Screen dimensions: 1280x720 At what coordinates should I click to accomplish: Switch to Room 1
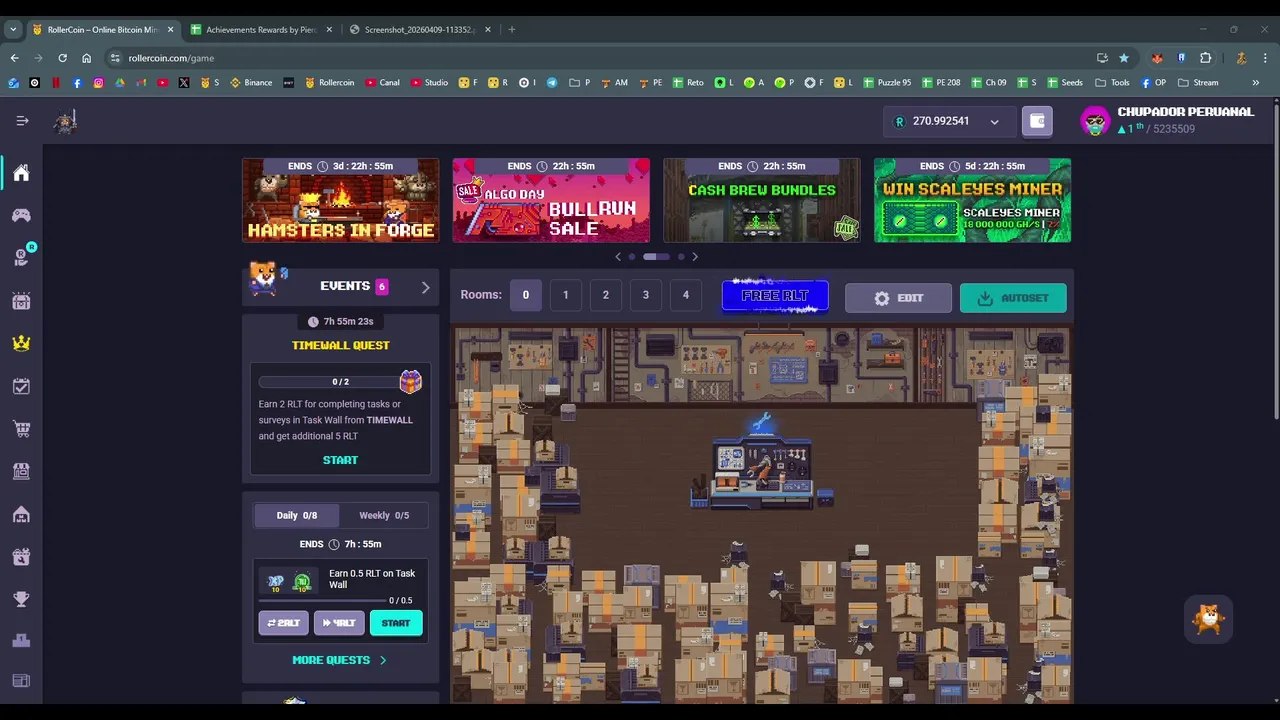point(565,295)
